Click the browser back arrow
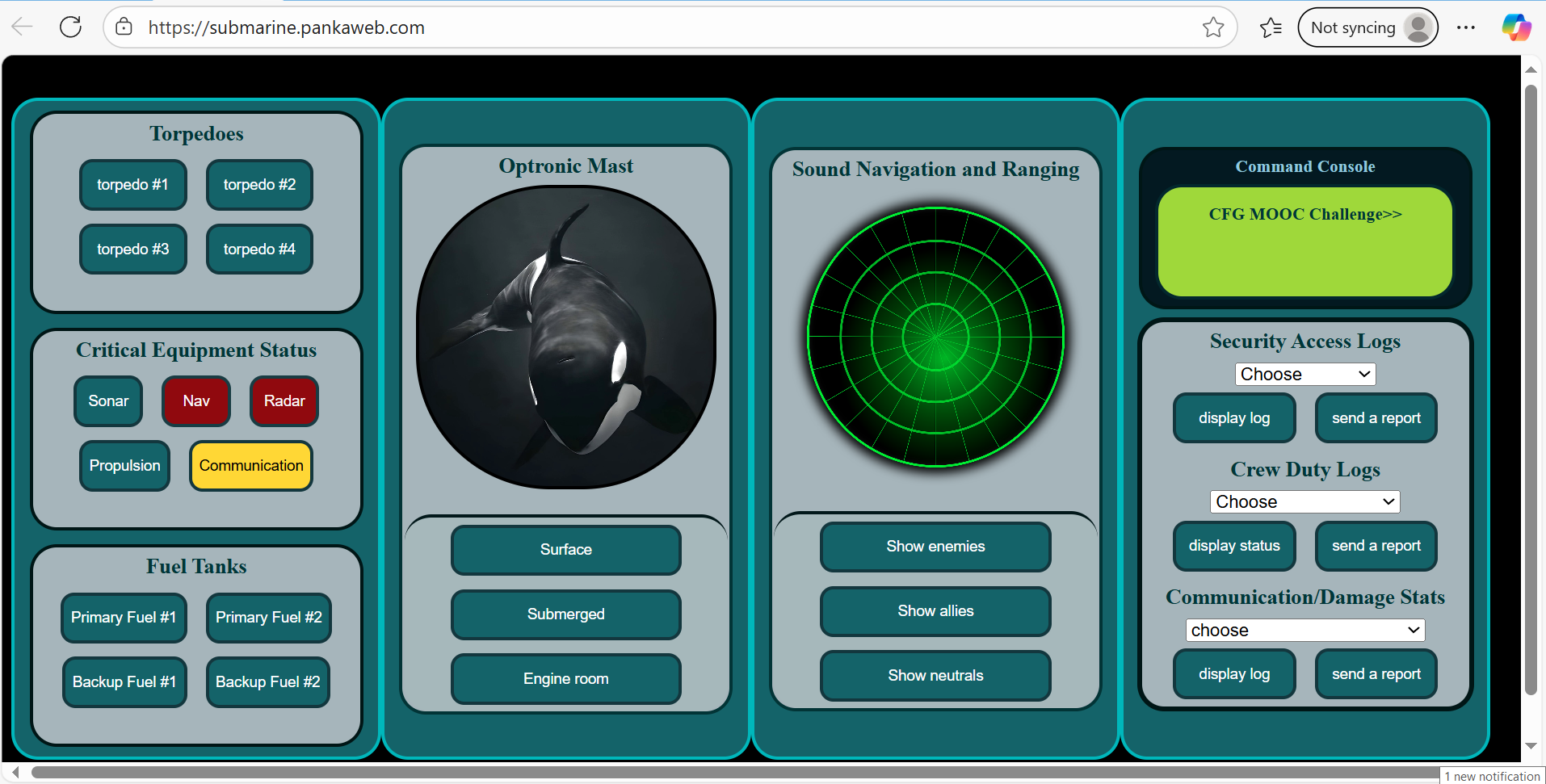Viewport: 1546px width, 784px height. click(23, 27)
